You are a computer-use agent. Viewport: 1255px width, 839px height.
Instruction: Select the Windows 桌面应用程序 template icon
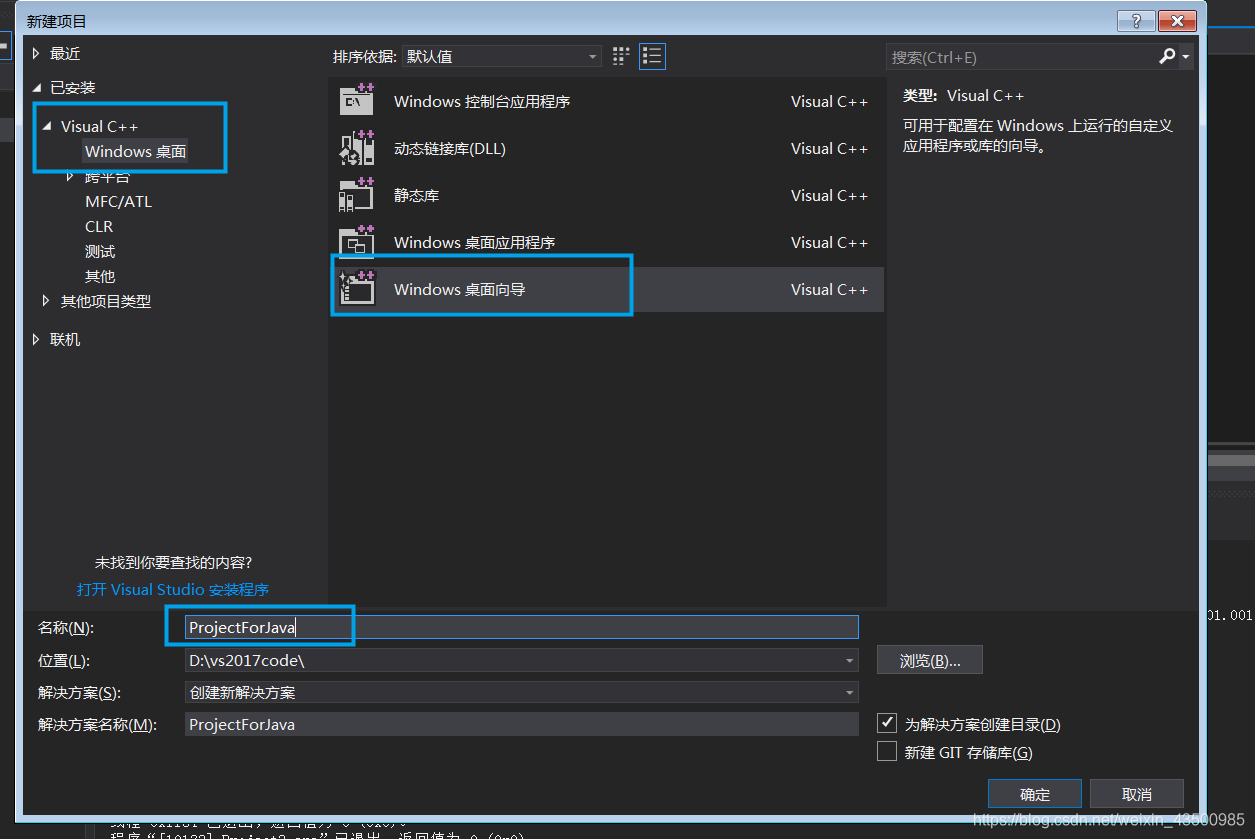[357, 242]
